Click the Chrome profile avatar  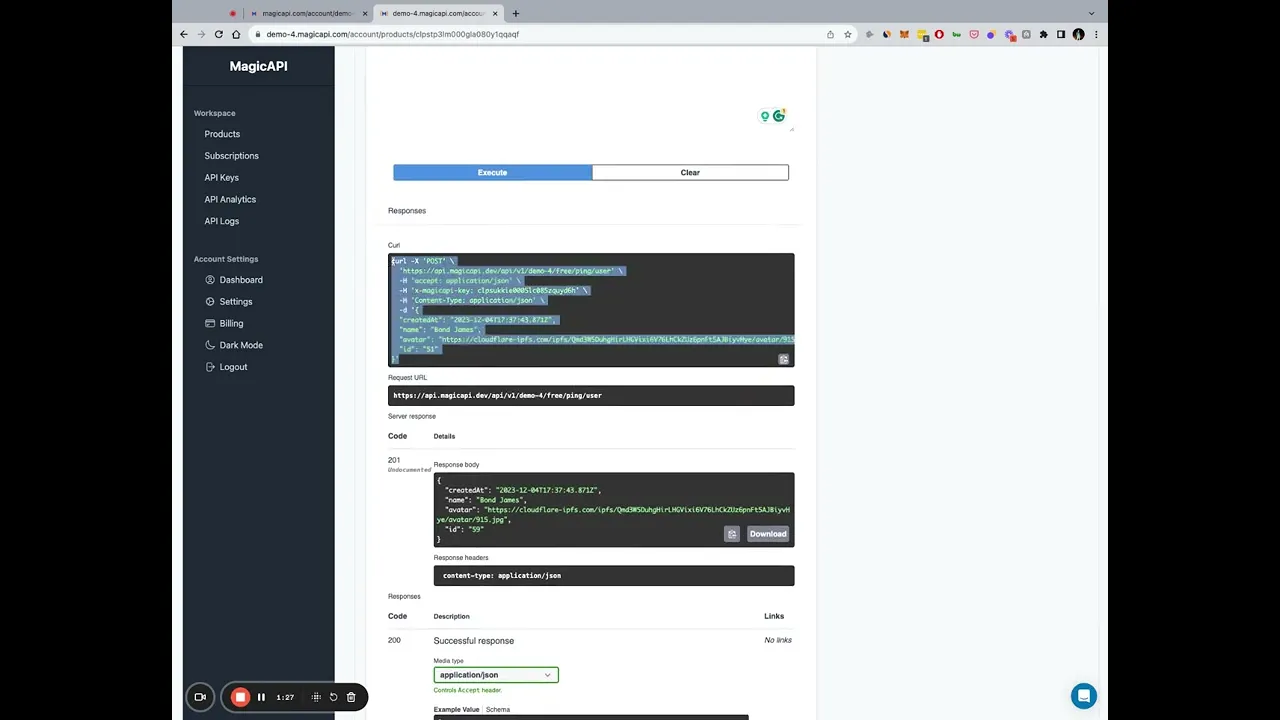1078,34
